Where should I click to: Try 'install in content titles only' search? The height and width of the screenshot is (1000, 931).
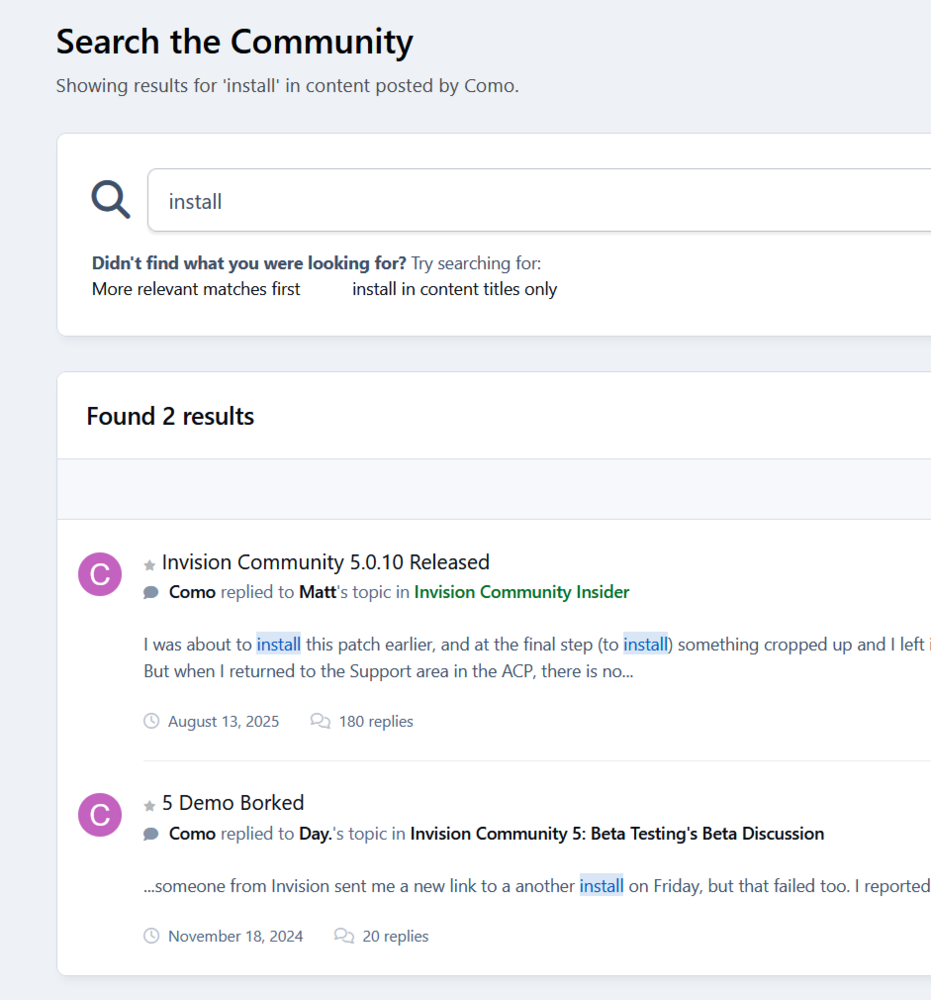455,289
